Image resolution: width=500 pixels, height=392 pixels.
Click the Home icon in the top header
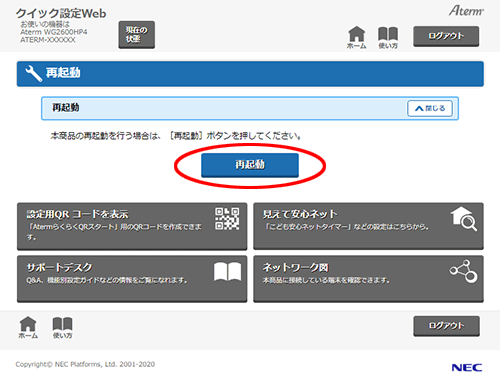coord(356,37)
